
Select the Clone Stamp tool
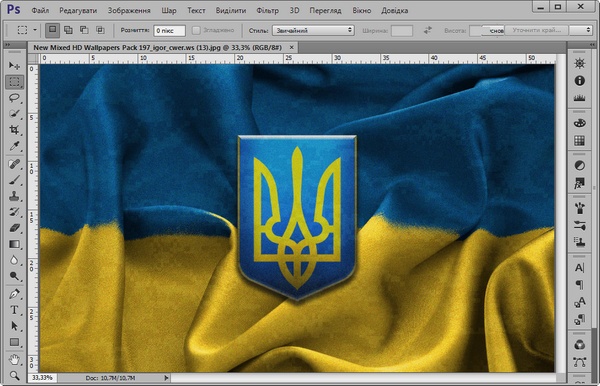pyautogui.click(x=14, y=196)
